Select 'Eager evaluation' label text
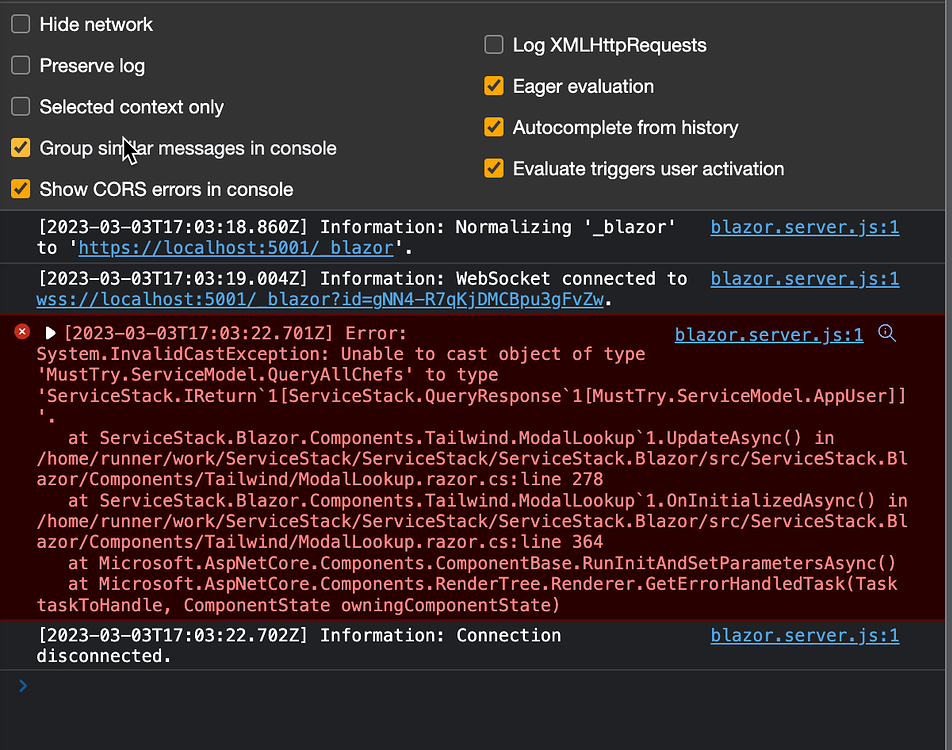The height and width of the screenshot is (750, 952). 583,86
